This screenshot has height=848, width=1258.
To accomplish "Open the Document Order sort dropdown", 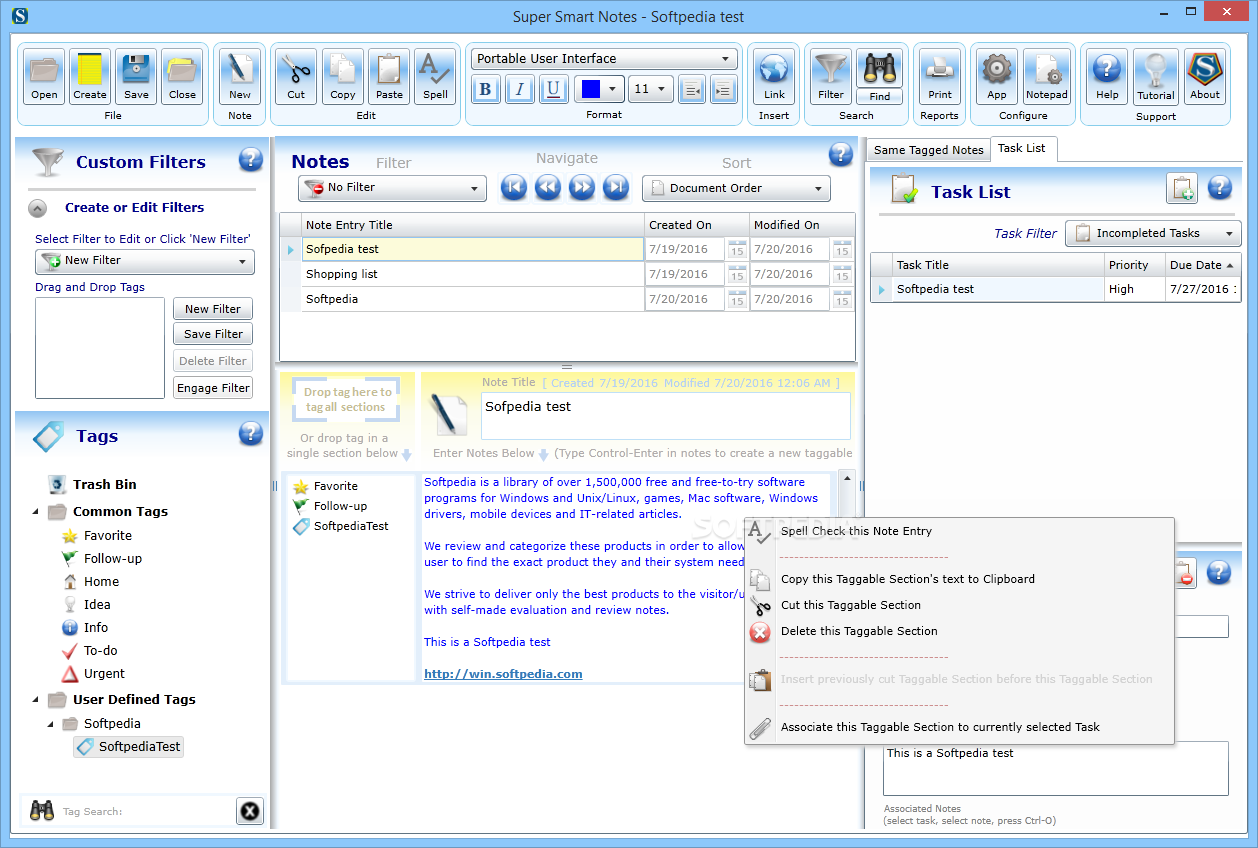I will 736,187.
